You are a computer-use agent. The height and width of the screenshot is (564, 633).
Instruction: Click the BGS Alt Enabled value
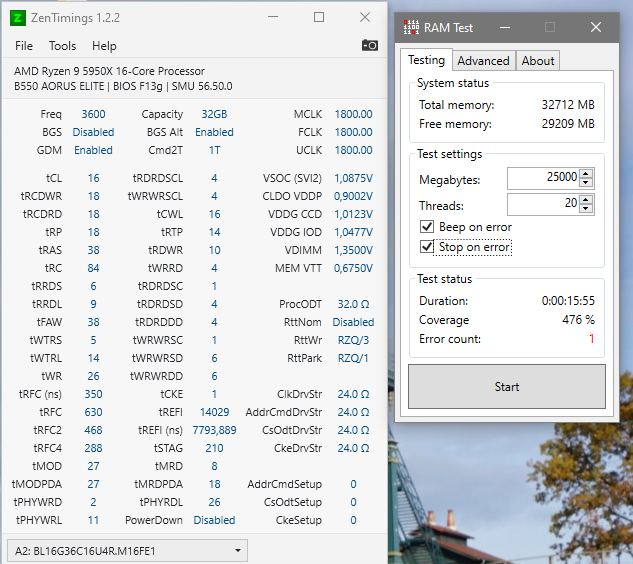[x=214, y=132]
